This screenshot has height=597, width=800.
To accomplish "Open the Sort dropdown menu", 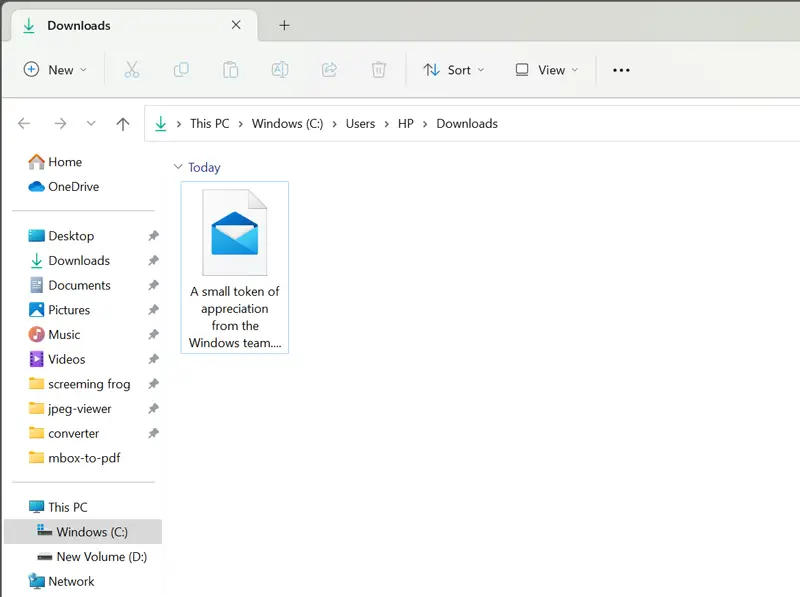I will click(x=453, y=70).
